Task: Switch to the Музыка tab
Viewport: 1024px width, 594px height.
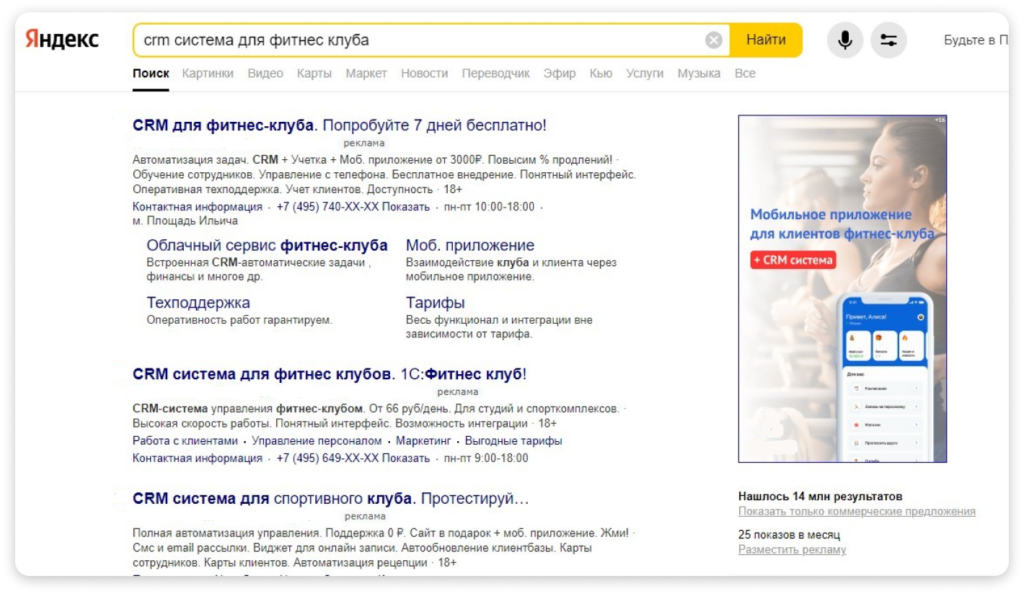Action: tap(699, 73)
